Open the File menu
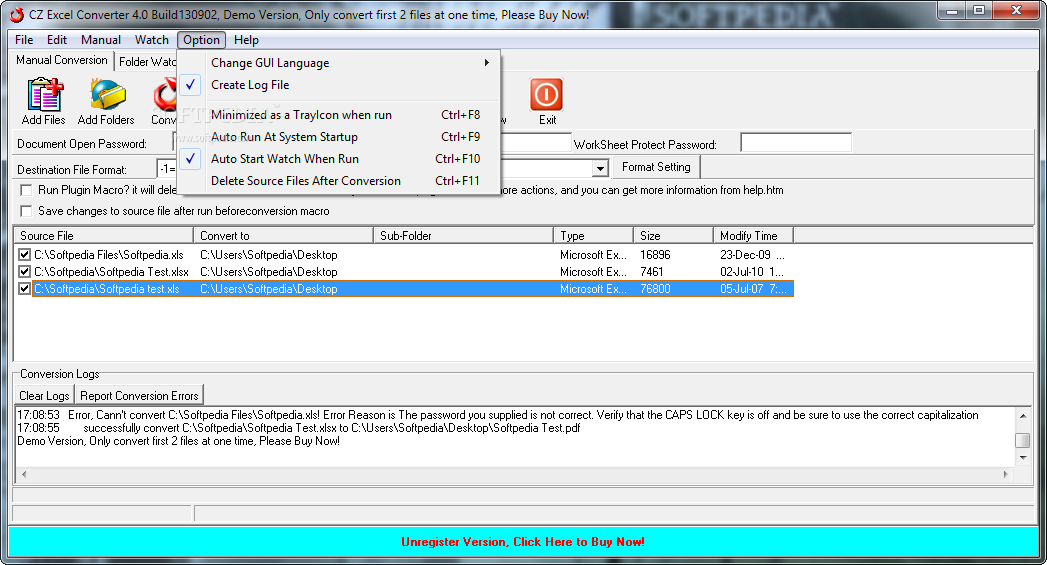The image size is (1047, 565). point(24,40)
